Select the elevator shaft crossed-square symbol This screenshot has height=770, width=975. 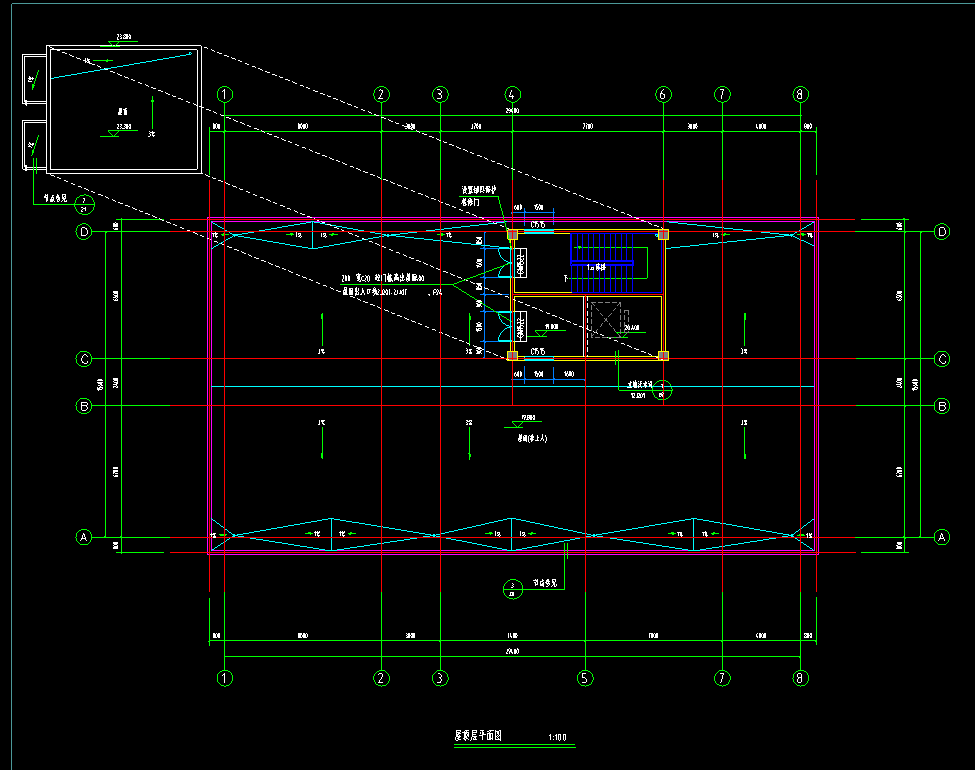605,321
